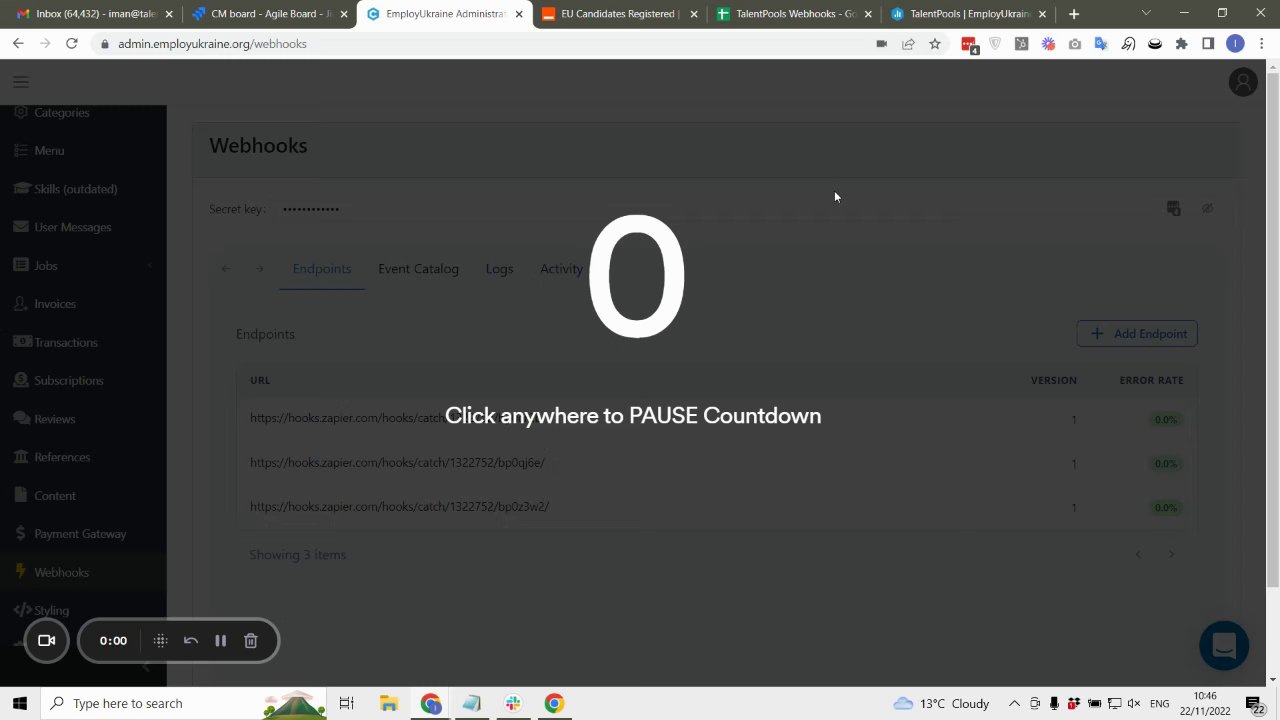Bookmark this page with star icon
This screenshot has width=1280, height=720.
[x=935, y=44]
